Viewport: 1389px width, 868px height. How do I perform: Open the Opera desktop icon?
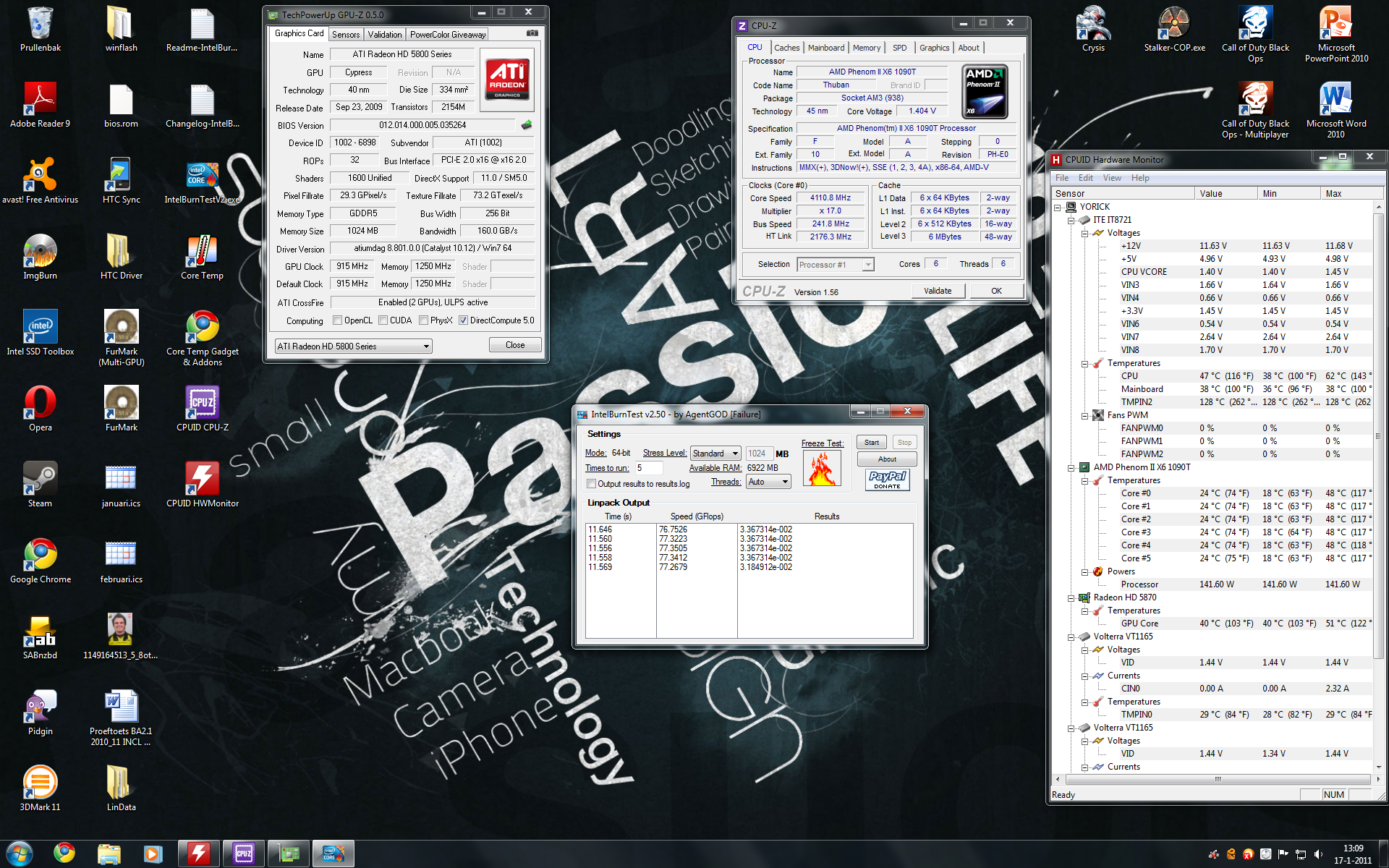click(41, 409)
